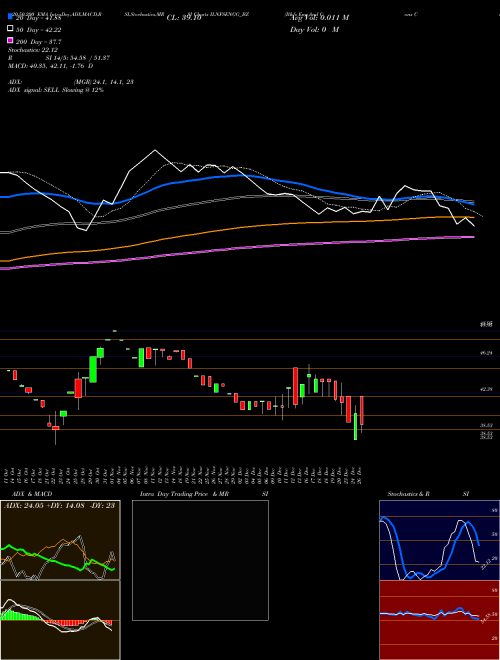Click the ADX (MGR) 24.1, 14.1, 23 readout

click(x=71, y=82)
